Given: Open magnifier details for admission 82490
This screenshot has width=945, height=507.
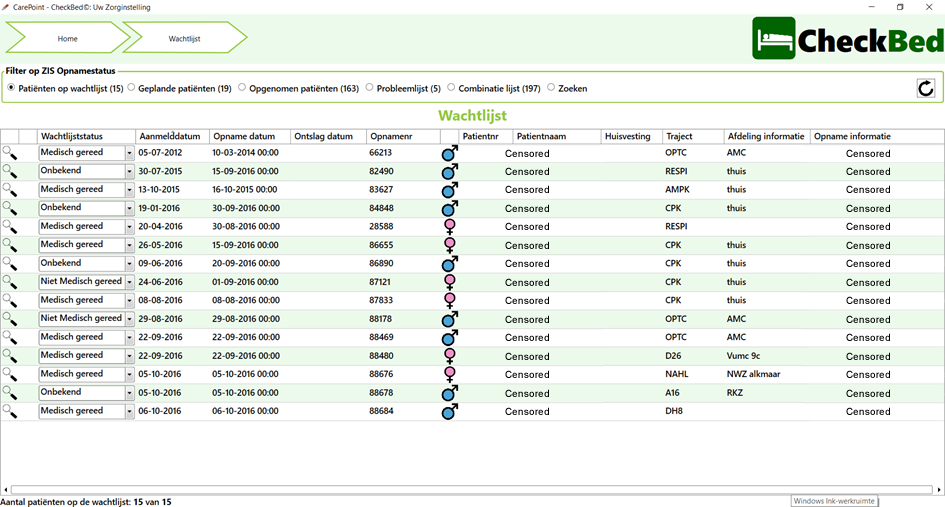Looking at the screenshot, I should (10, 171).
